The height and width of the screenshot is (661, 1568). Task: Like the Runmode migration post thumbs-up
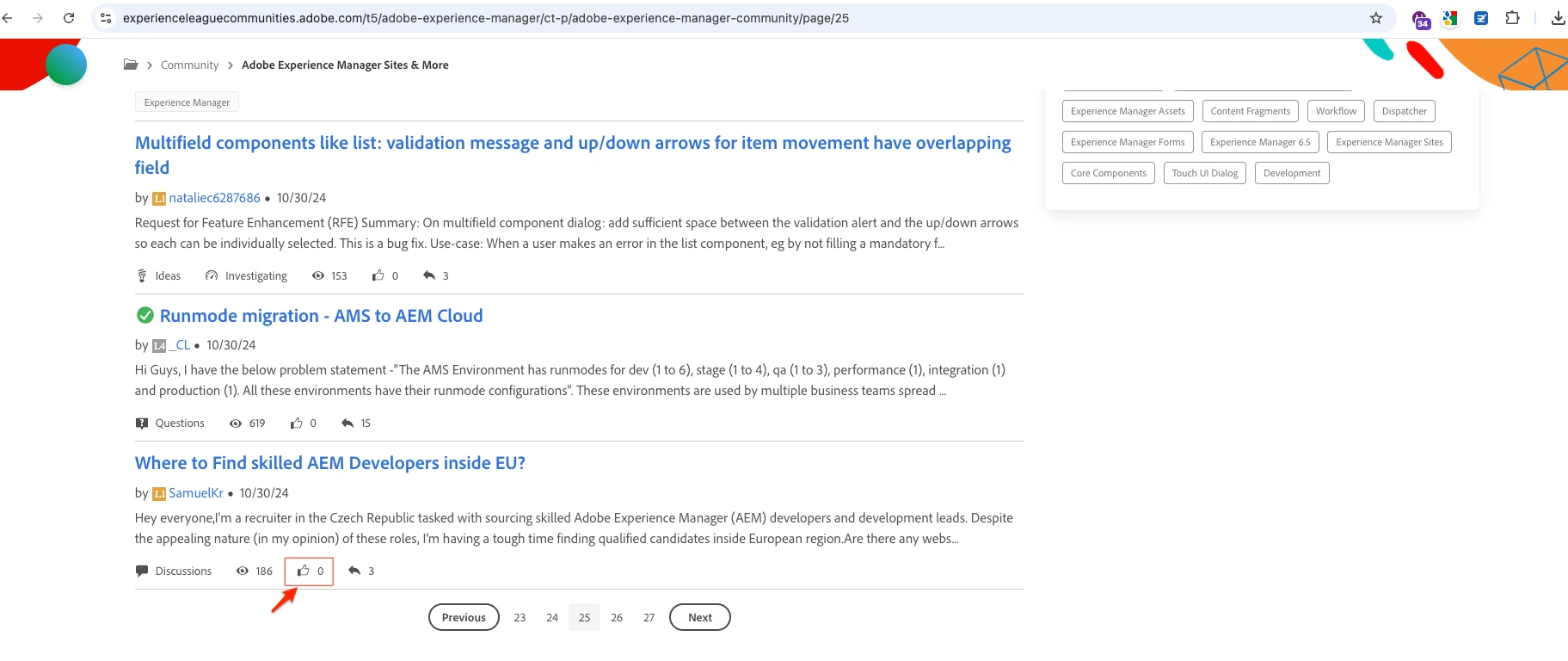coord(296,423)
